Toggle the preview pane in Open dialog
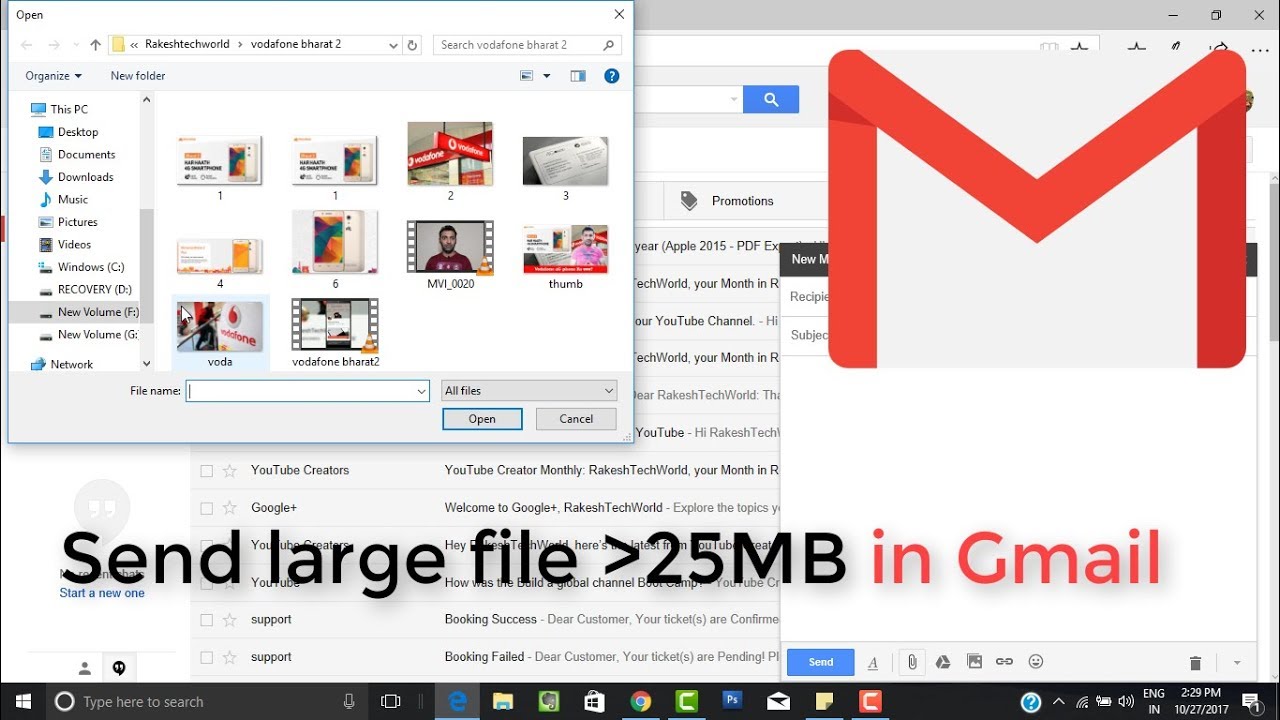The width and height of the screenshot is (1280, 720). (x=578, y=76)
